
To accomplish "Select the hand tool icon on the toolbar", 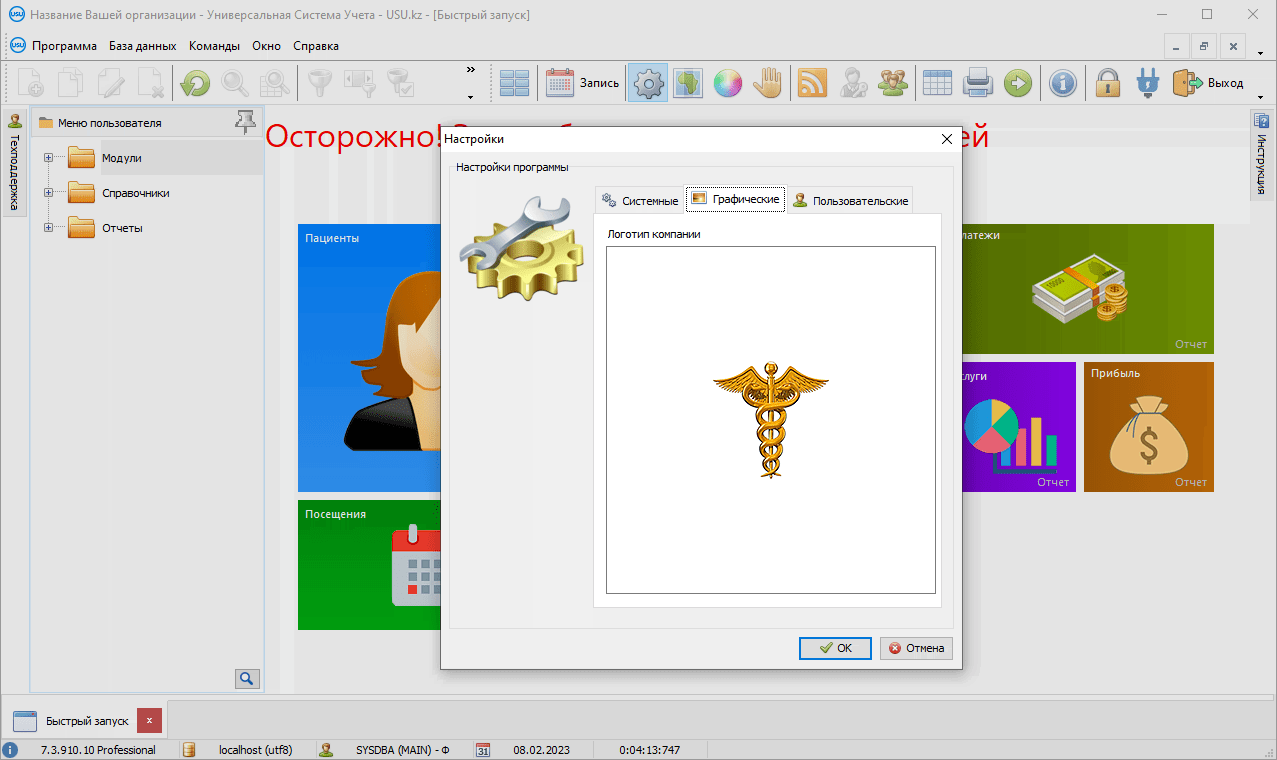I will tap(767, 82).
